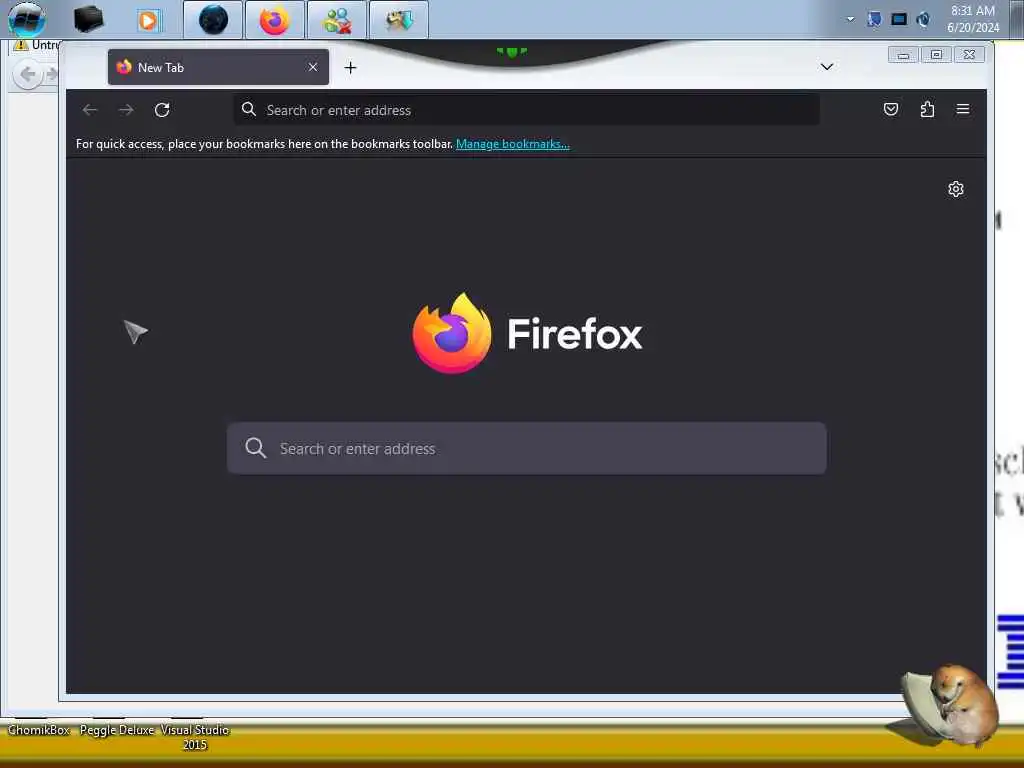The height and width of the screenshot is (768, 1024).
Task: Open the media player taskbar icon
Action: coord(148,21)
